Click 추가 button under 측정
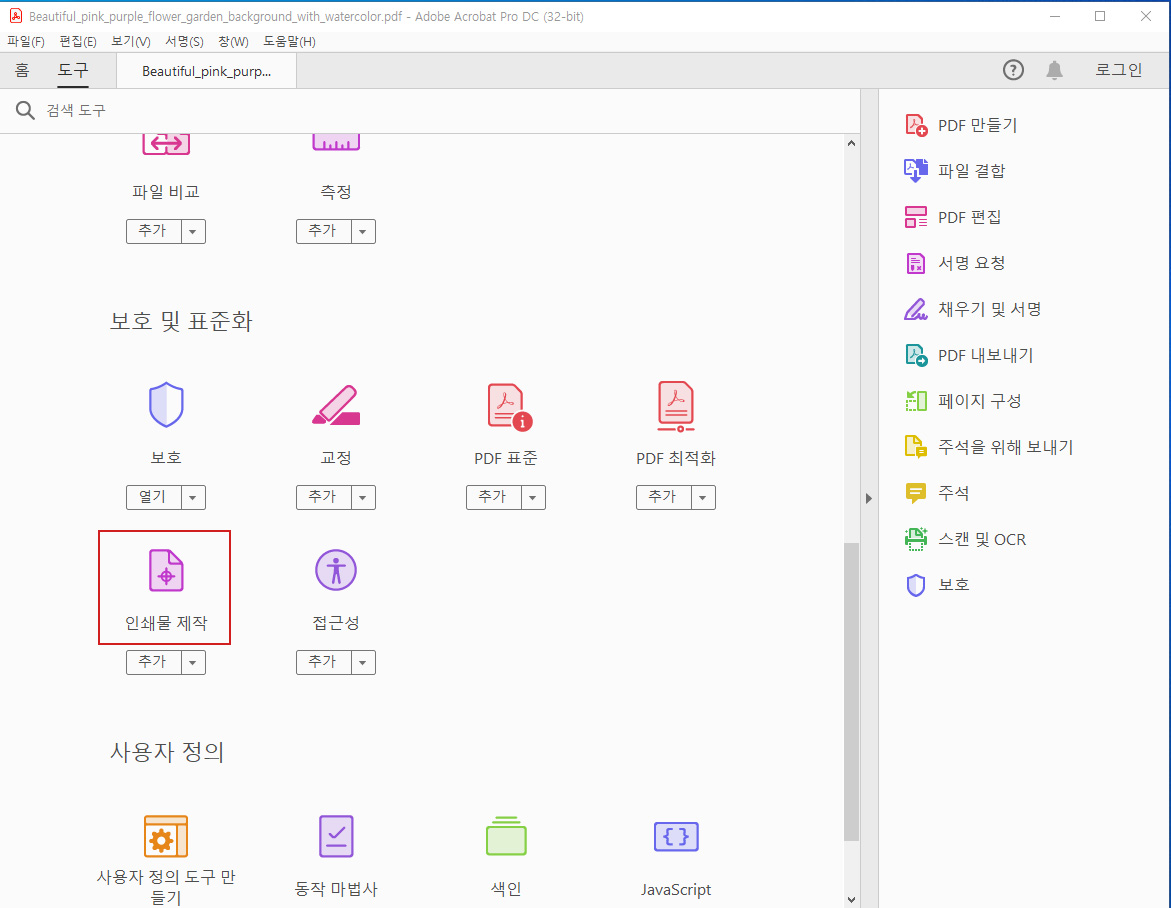The width and height of the screenshot is (1171, 908). tap(324, 231)
